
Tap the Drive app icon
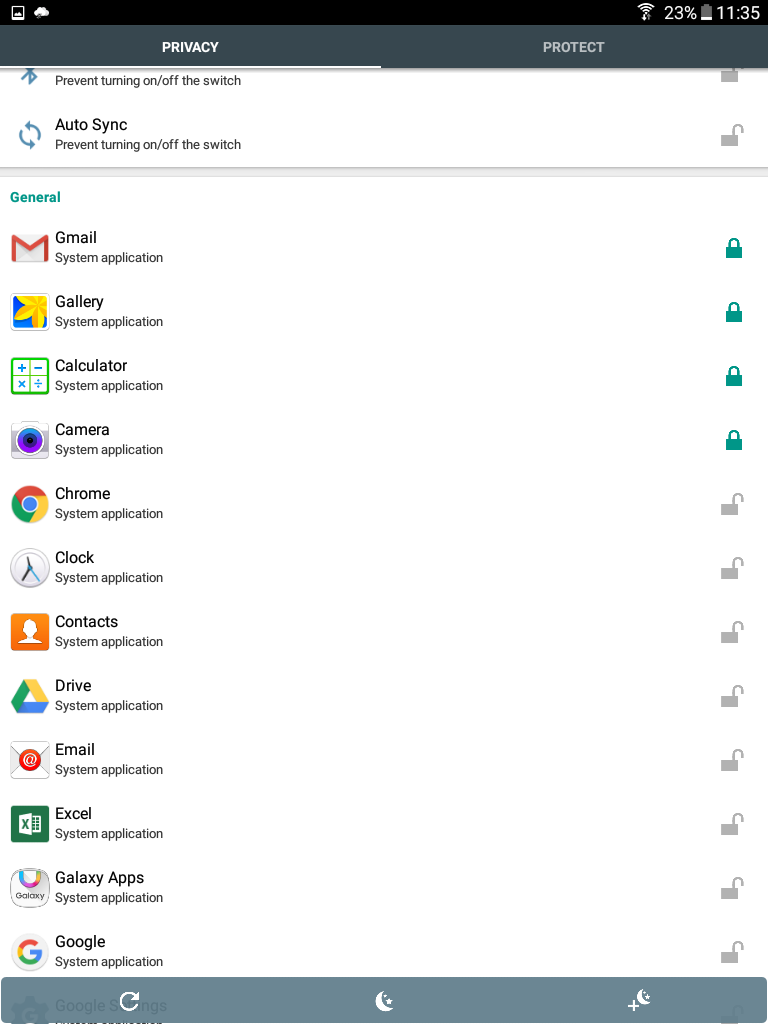tap(30, 696)
